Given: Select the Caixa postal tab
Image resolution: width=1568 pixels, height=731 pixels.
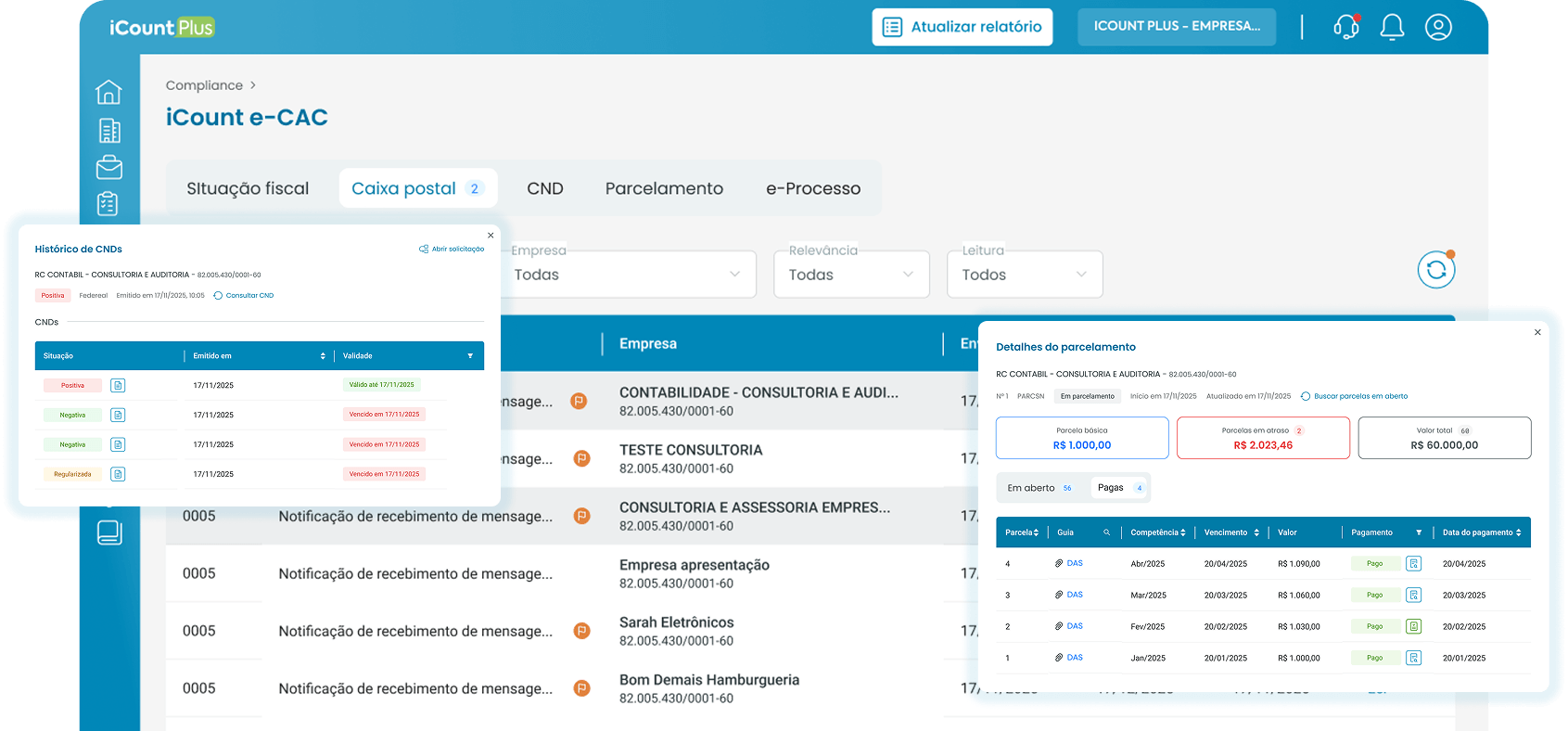Looking at the screenshot, I should pyautogui.click(x=418, y=188).
